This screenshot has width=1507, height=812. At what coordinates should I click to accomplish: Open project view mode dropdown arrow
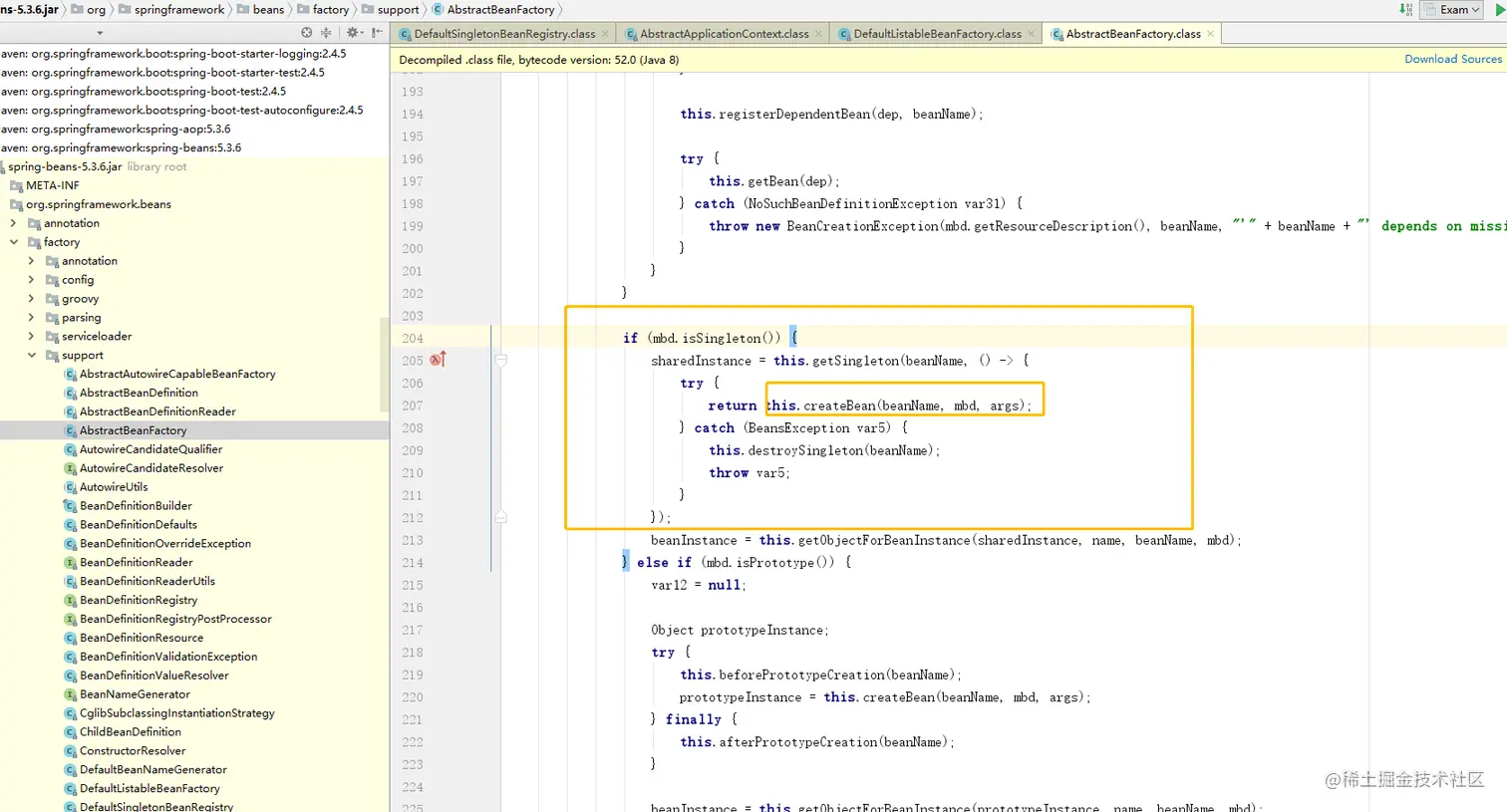[x=100, y=33]
